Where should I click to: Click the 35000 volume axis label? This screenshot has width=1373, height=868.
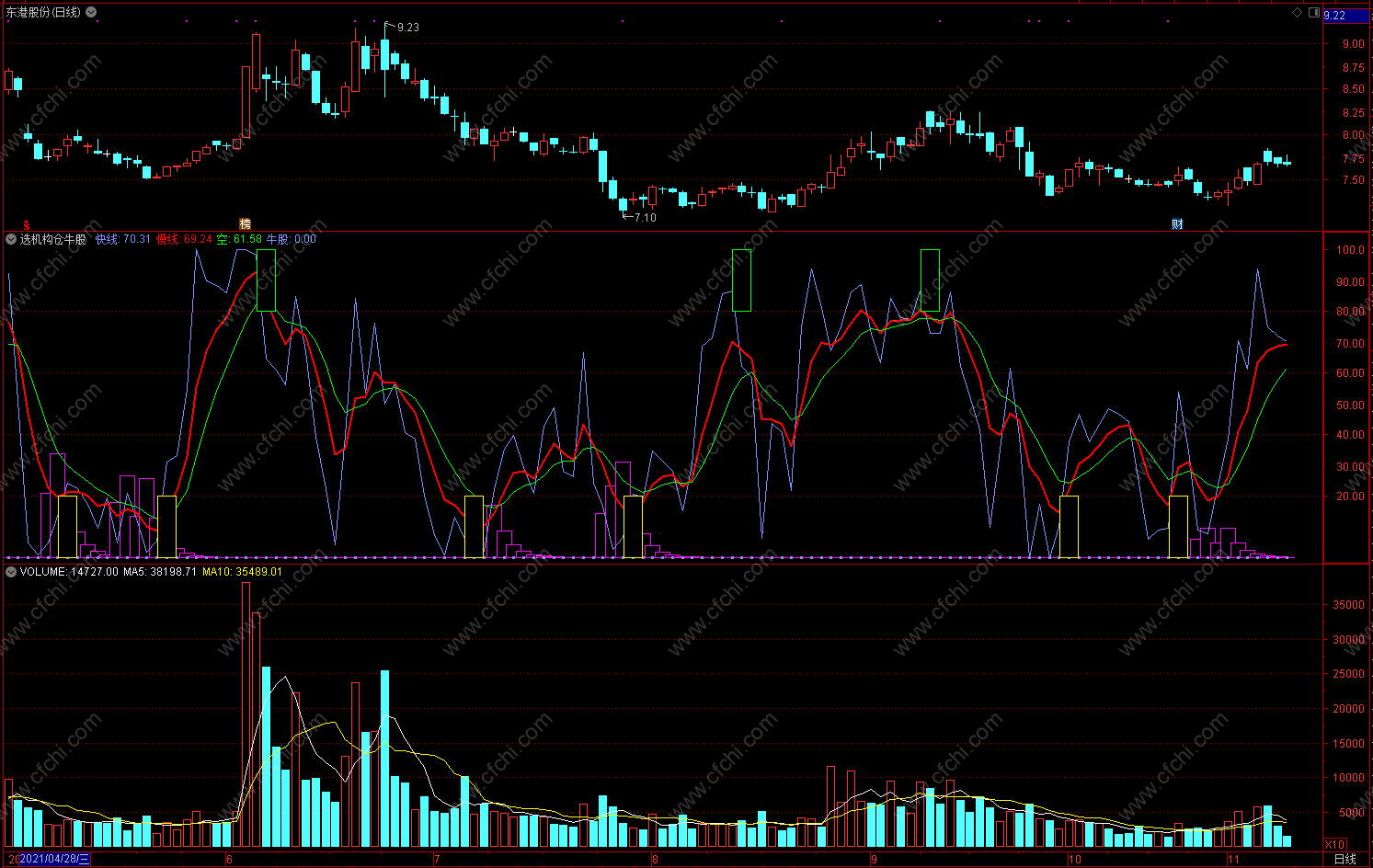(1349, 605)
